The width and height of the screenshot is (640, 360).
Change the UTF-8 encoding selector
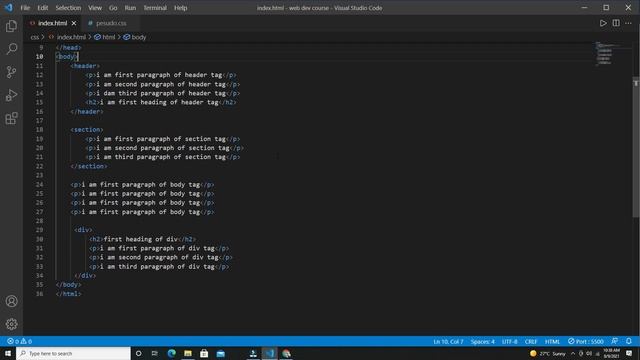[509, 341]
